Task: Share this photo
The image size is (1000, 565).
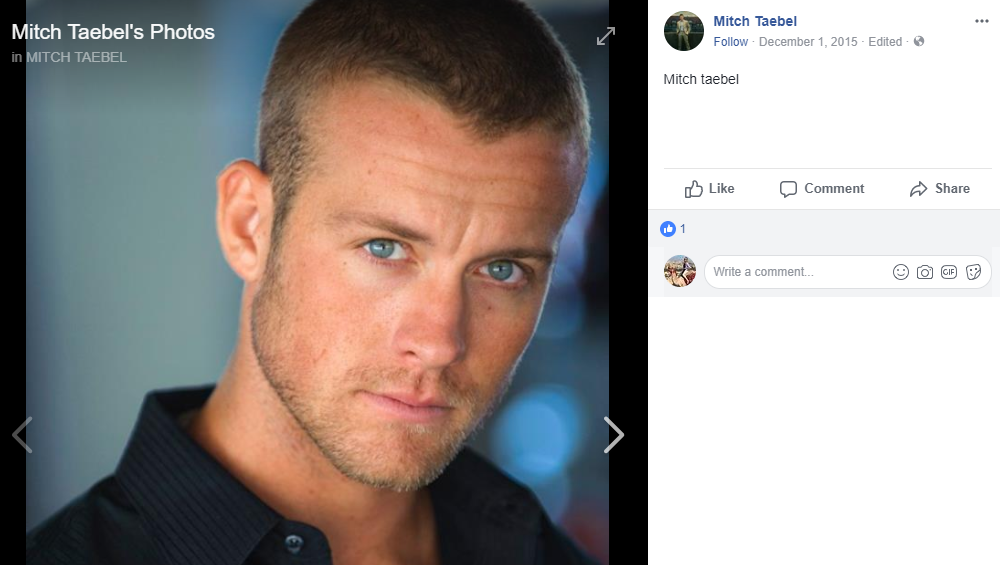Action: click(x=940, y=189)
